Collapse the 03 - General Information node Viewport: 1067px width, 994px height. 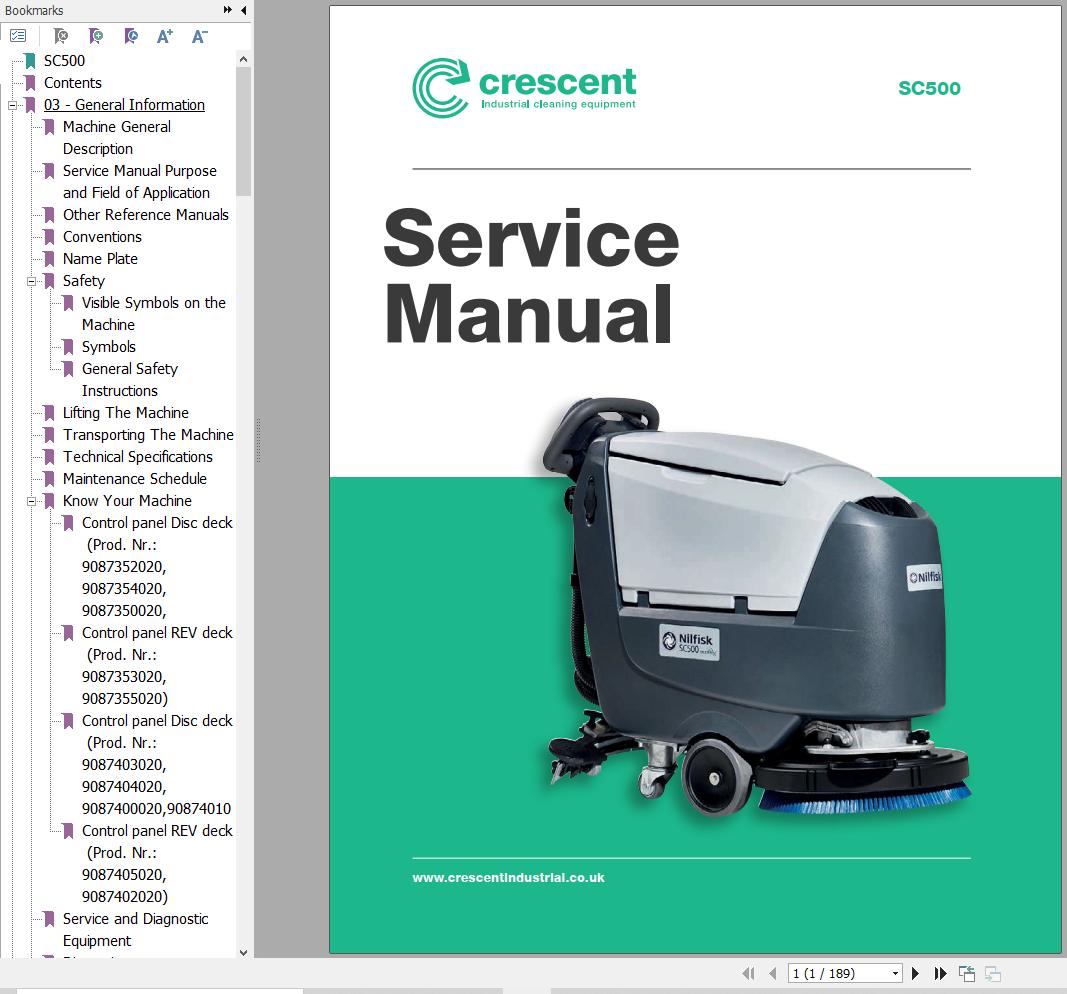12,105
